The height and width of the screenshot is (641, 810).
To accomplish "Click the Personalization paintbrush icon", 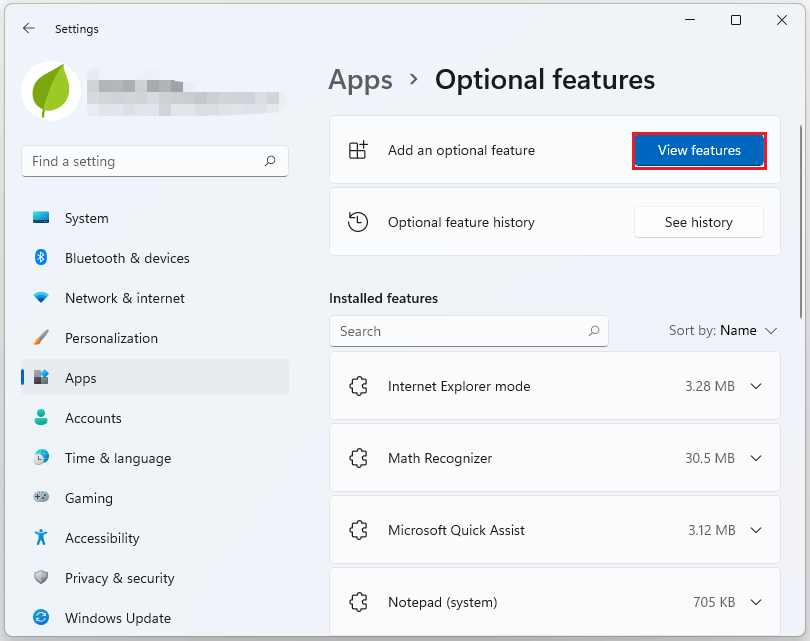I will coord(41,338).
